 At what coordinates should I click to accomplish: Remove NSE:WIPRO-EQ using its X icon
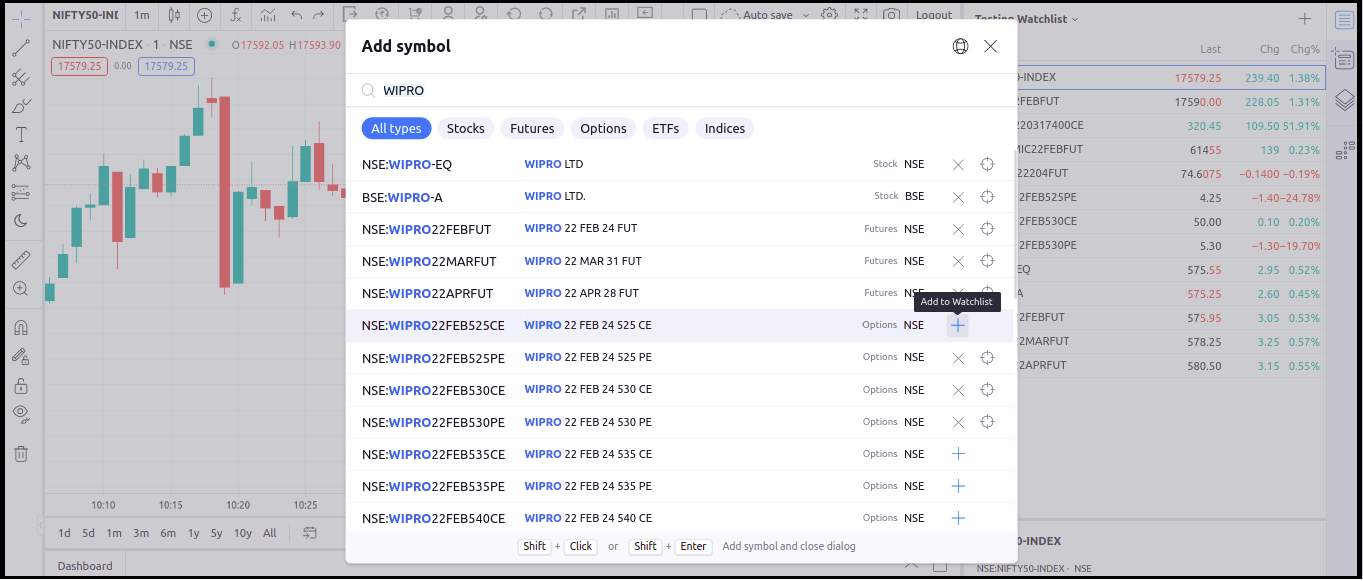pos(958,165)
